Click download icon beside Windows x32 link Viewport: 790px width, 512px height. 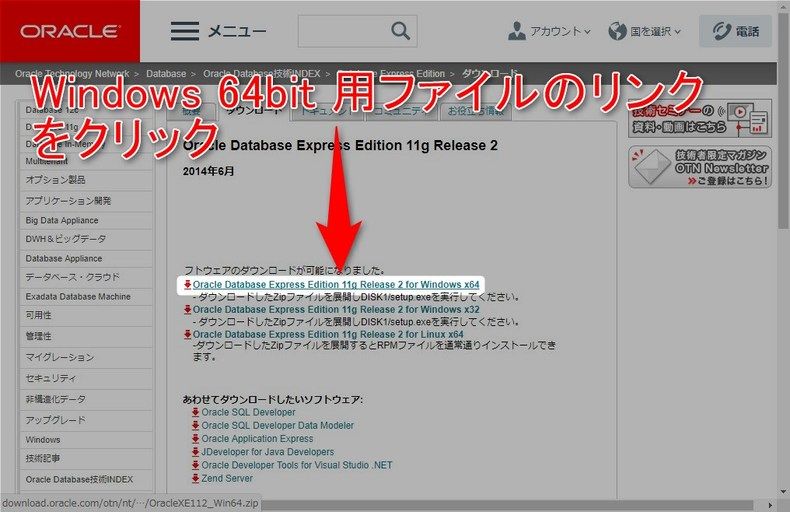[x=187, y=309]
